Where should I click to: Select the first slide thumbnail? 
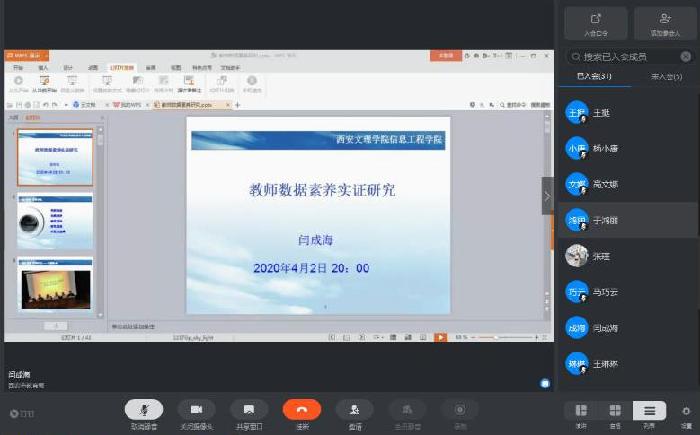[x=55, y=157]
